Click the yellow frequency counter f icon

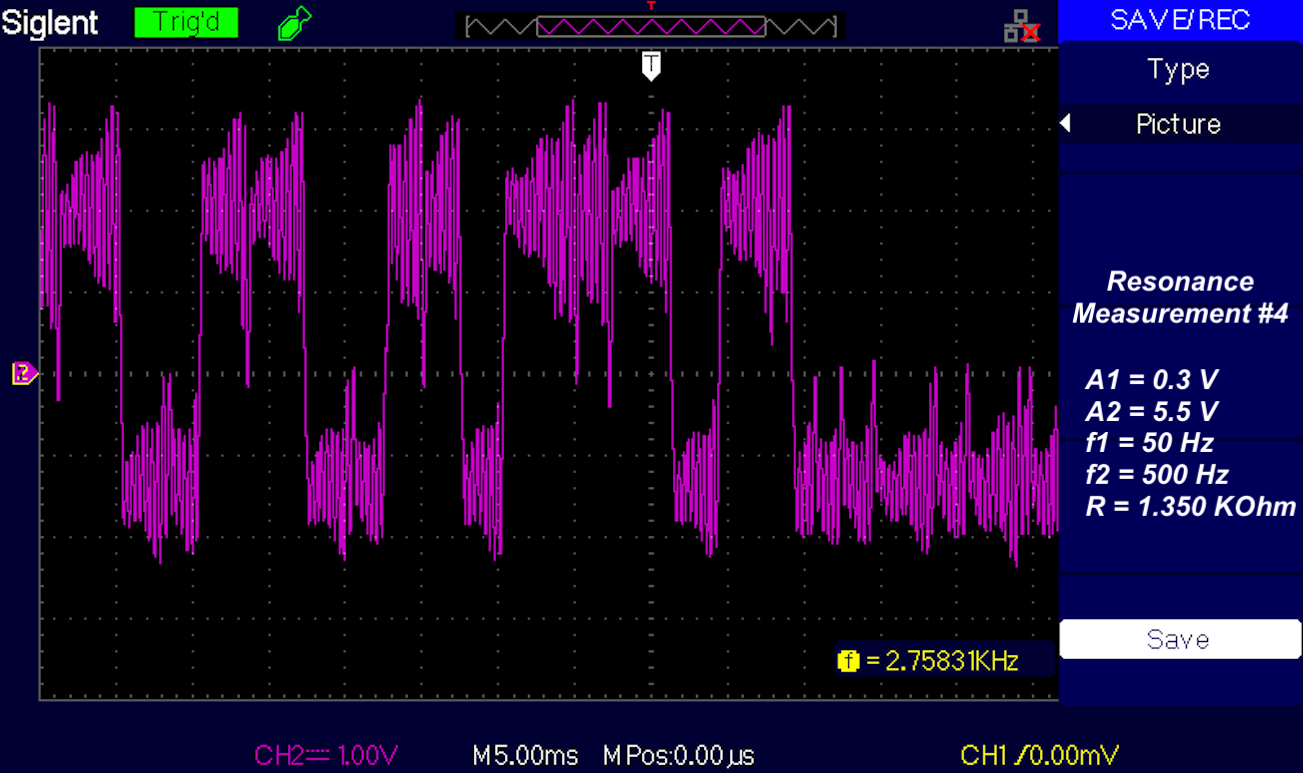(849, 660)
